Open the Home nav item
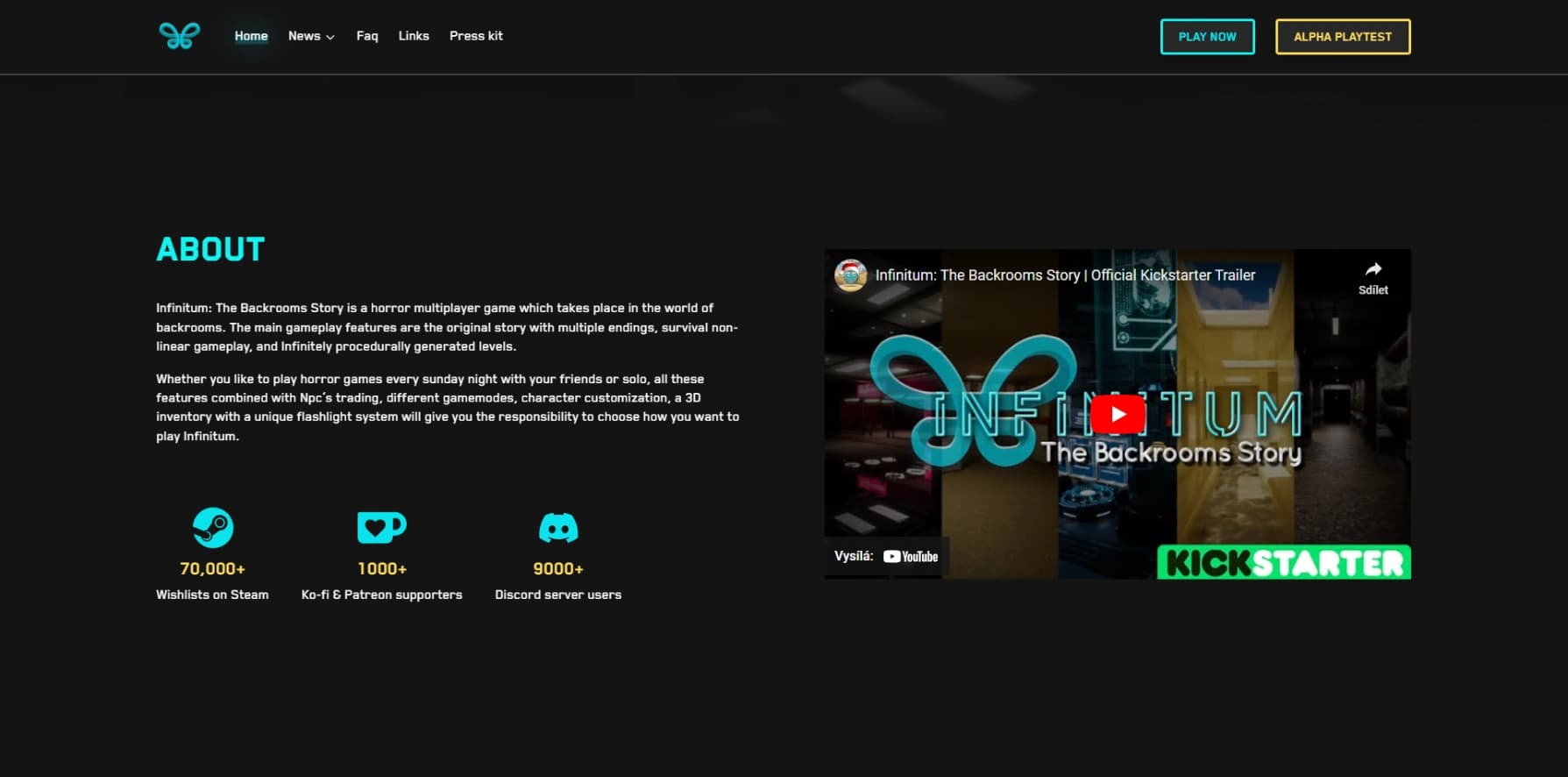 click(251, 36)
